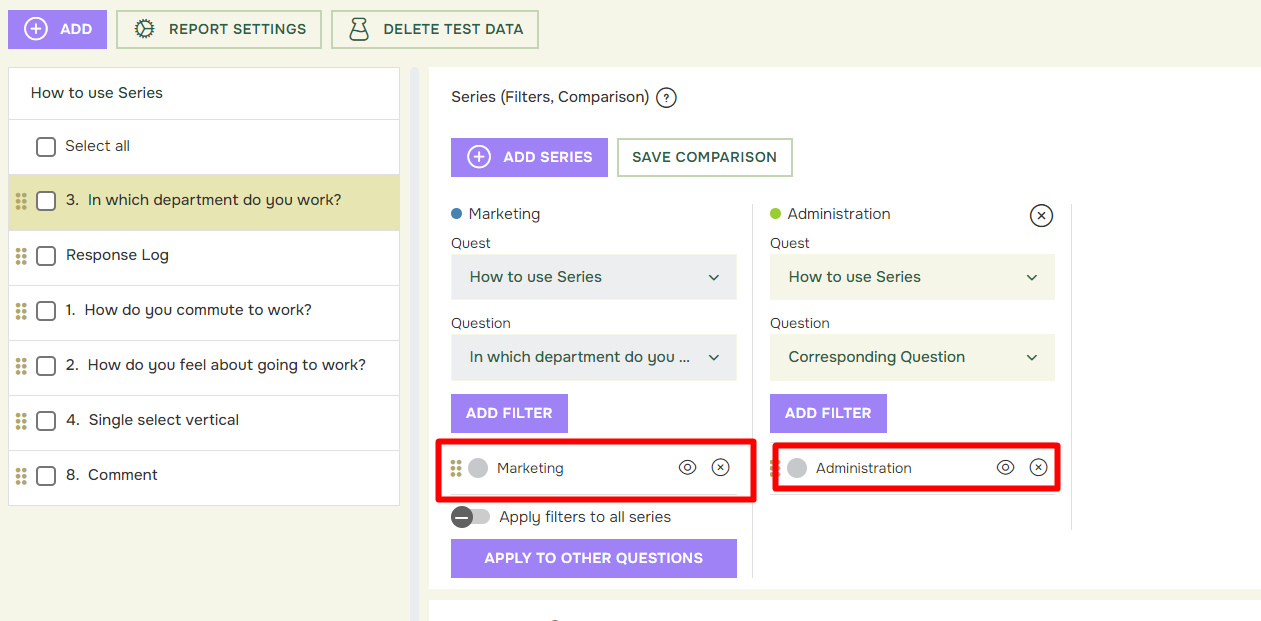Click ADD FILTER under Marketing series
Screen dimensions: 1261x621
pos(509,413)
